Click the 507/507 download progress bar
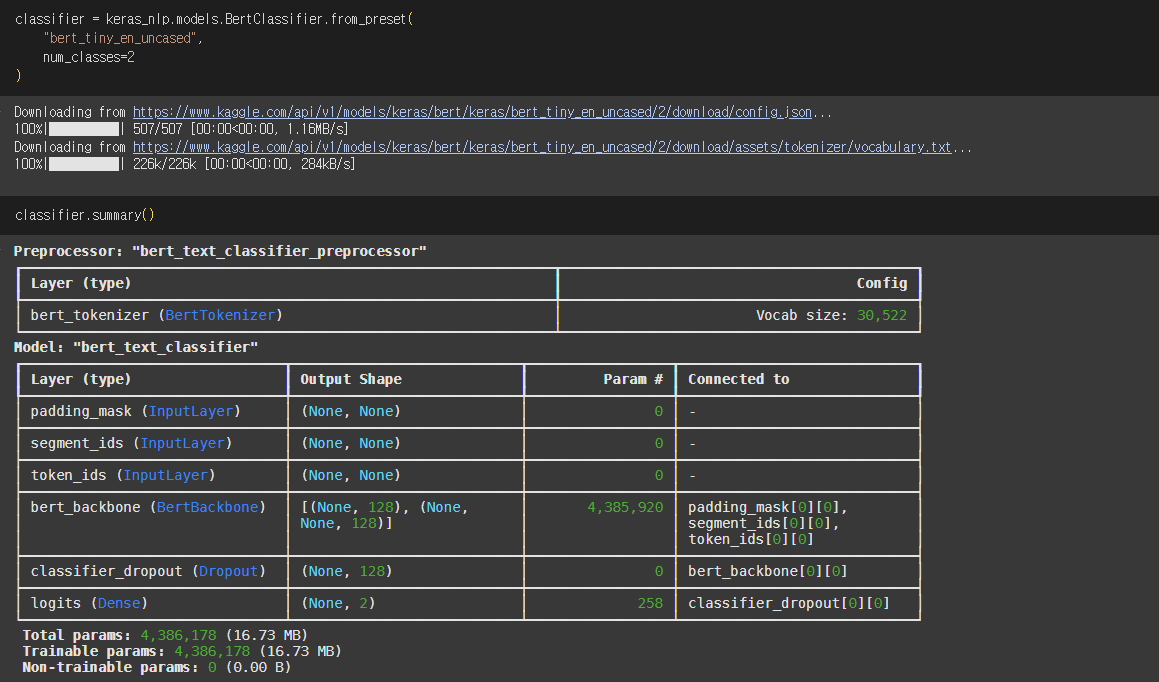The height and width of the screenshot is (682, 1159). (84, 129)
